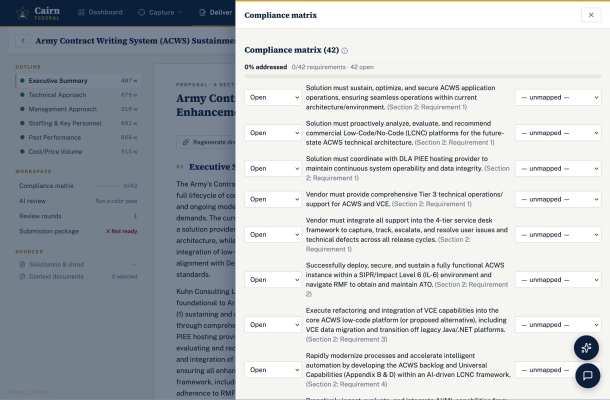Open unmapped dropdown for VCE refactoring requirement
Viewport: 610px width, 400px height.
558,325
